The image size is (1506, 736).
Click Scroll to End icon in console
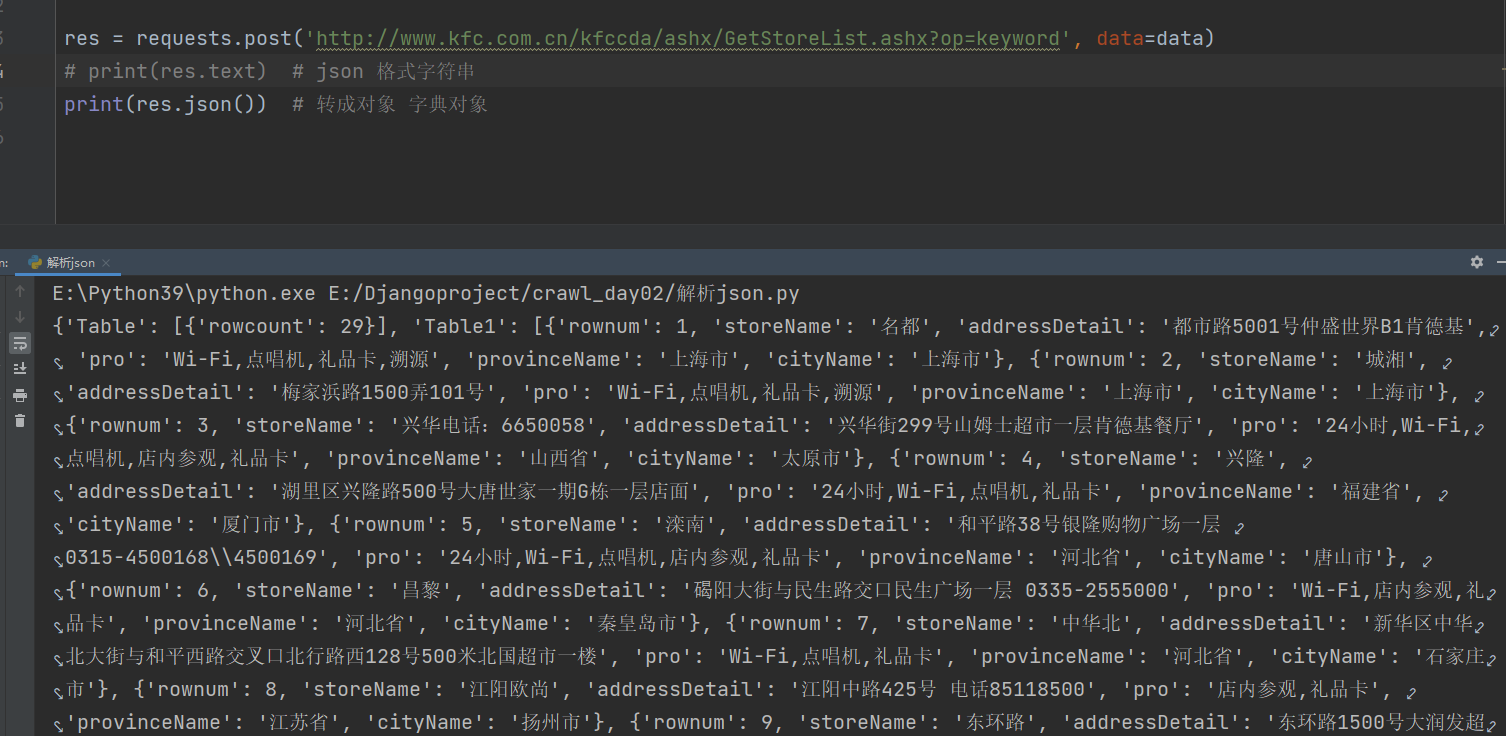pyautogui.click(x=19, y=369)
